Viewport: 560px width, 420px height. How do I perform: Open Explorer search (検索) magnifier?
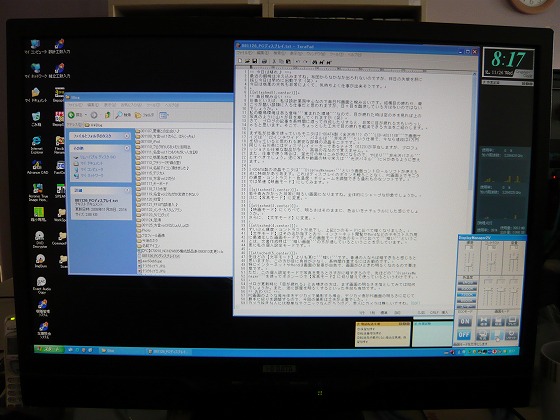click(123, 115)
